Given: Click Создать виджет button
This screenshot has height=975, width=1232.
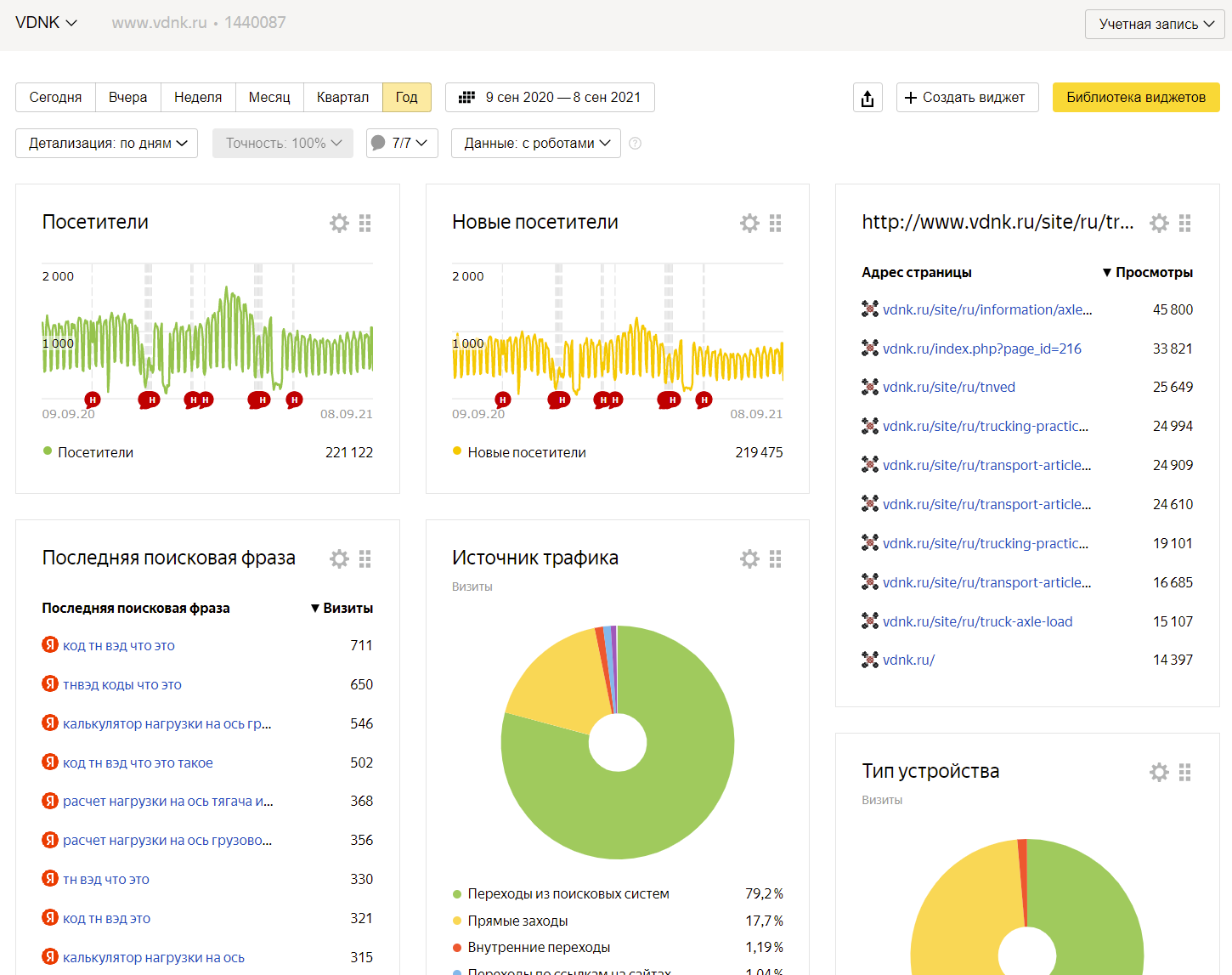Looking at the screenshot, I should pos(967,98).
